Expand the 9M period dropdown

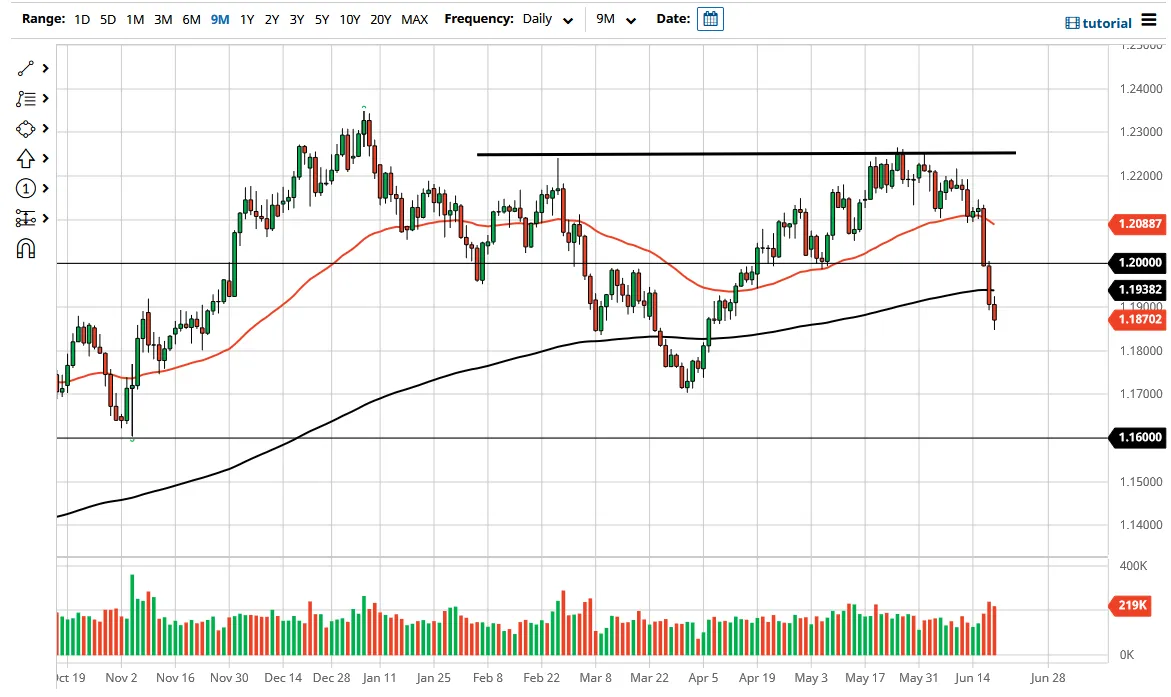click(615, 19)
